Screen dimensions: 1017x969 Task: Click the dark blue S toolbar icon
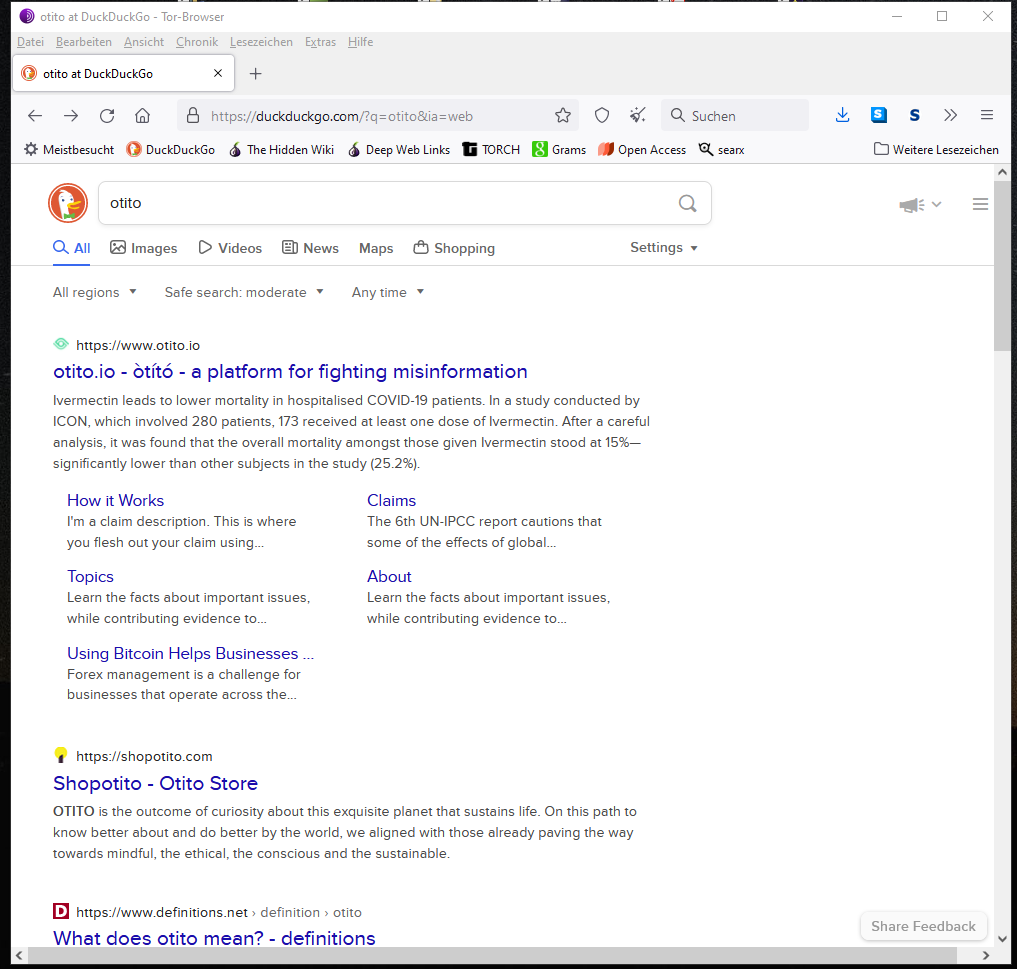915,115
